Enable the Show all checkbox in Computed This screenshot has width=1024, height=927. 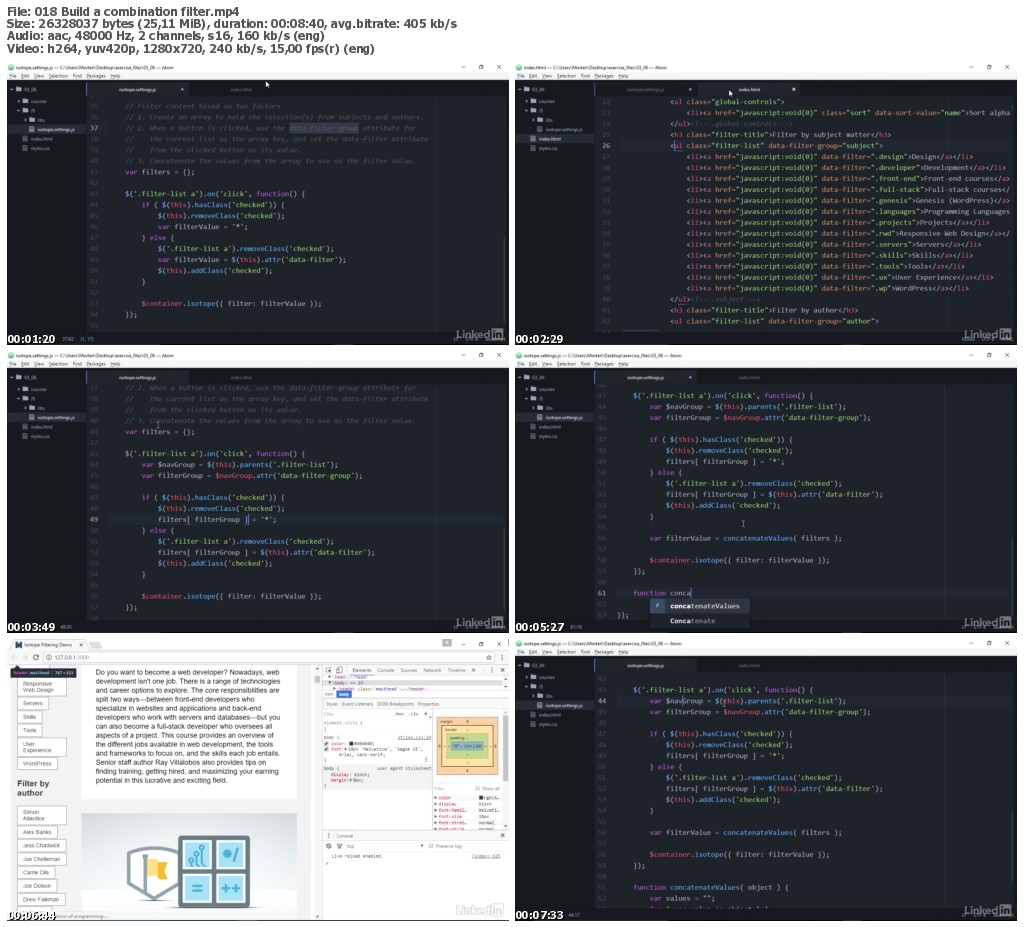477,789
